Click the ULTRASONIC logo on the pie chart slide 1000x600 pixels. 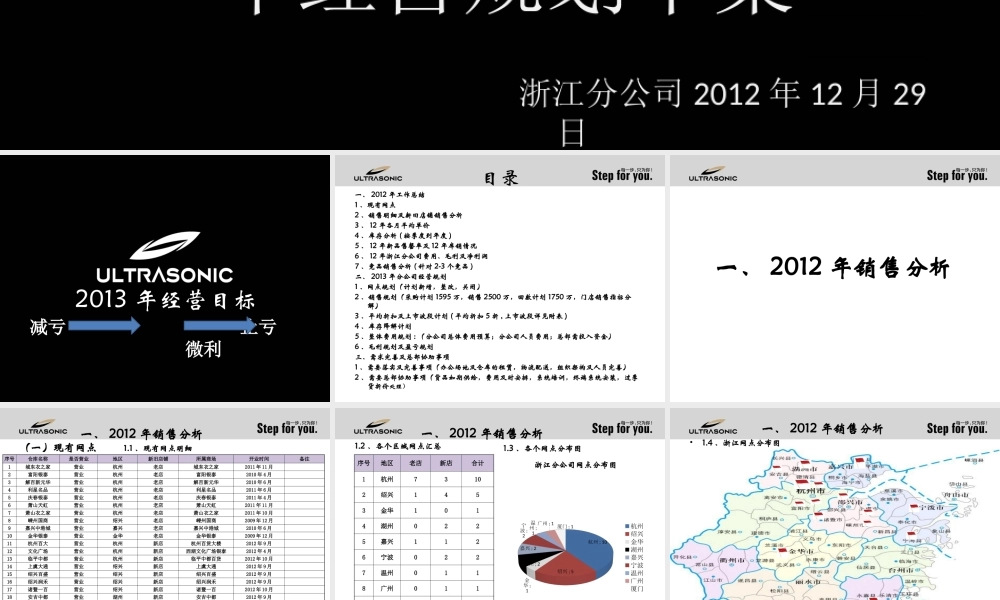pos(378,427)
